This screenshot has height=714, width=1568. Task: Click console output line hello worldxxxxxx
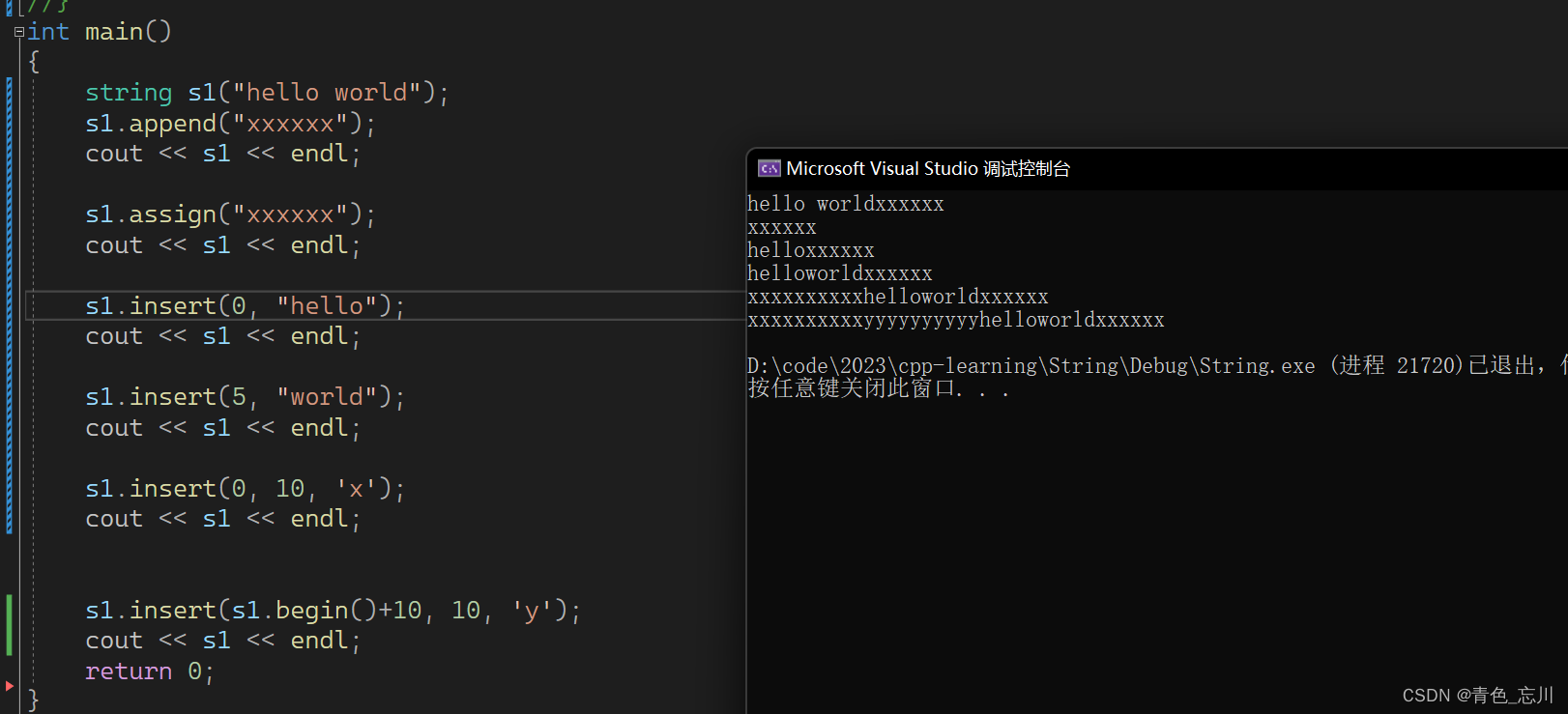point(845,204)
